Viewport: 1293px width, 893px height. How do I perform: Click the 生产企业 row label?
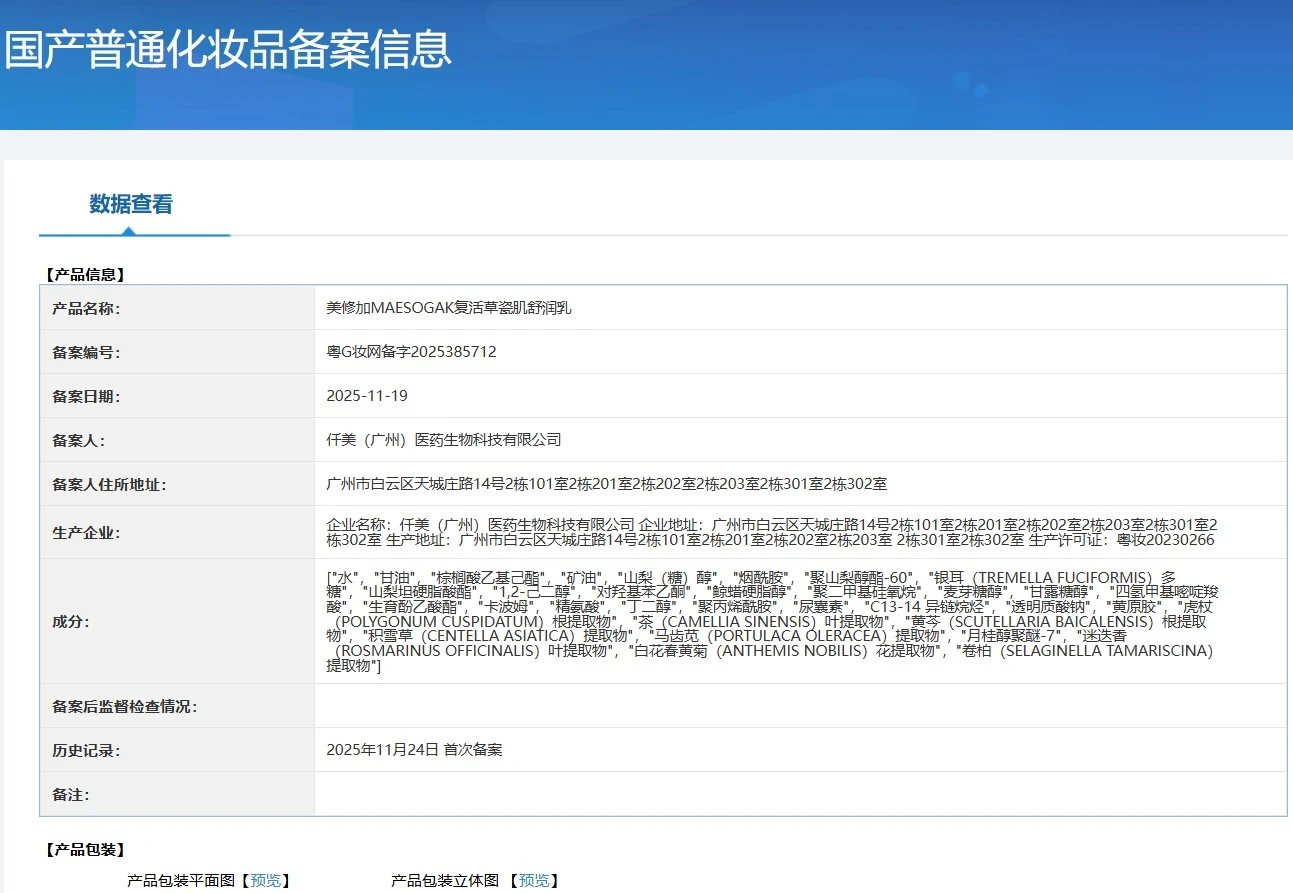[x=86, y=533]
